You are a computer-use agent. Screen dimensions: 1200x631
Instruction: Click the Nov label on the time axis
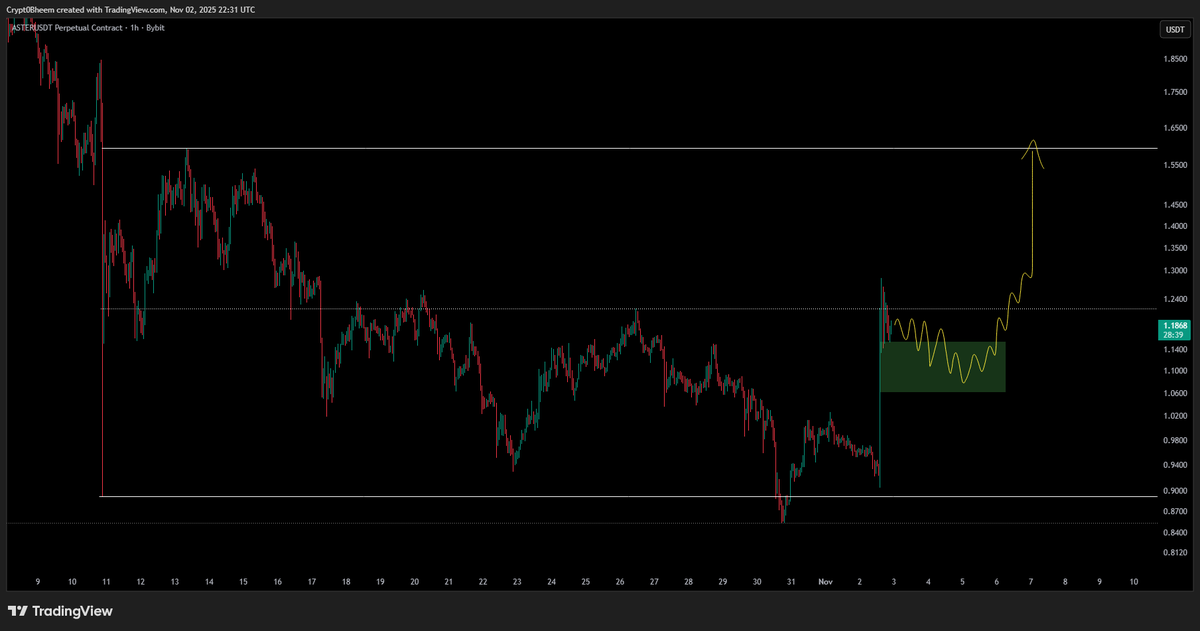click(x=825, y=581)
